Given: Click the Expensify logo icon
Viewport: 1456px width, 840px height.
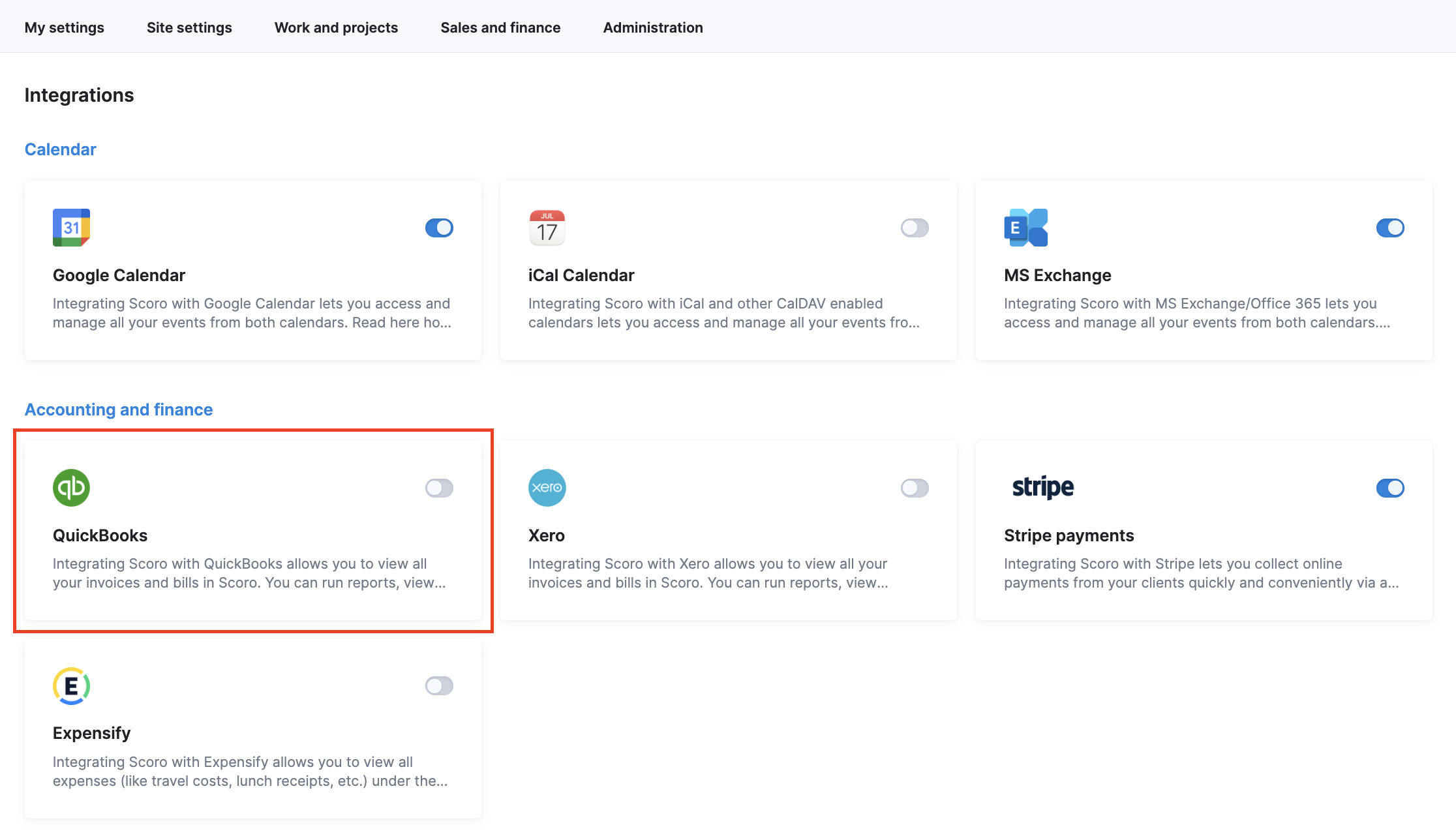Looking at the screenshot, I should 71,685.
